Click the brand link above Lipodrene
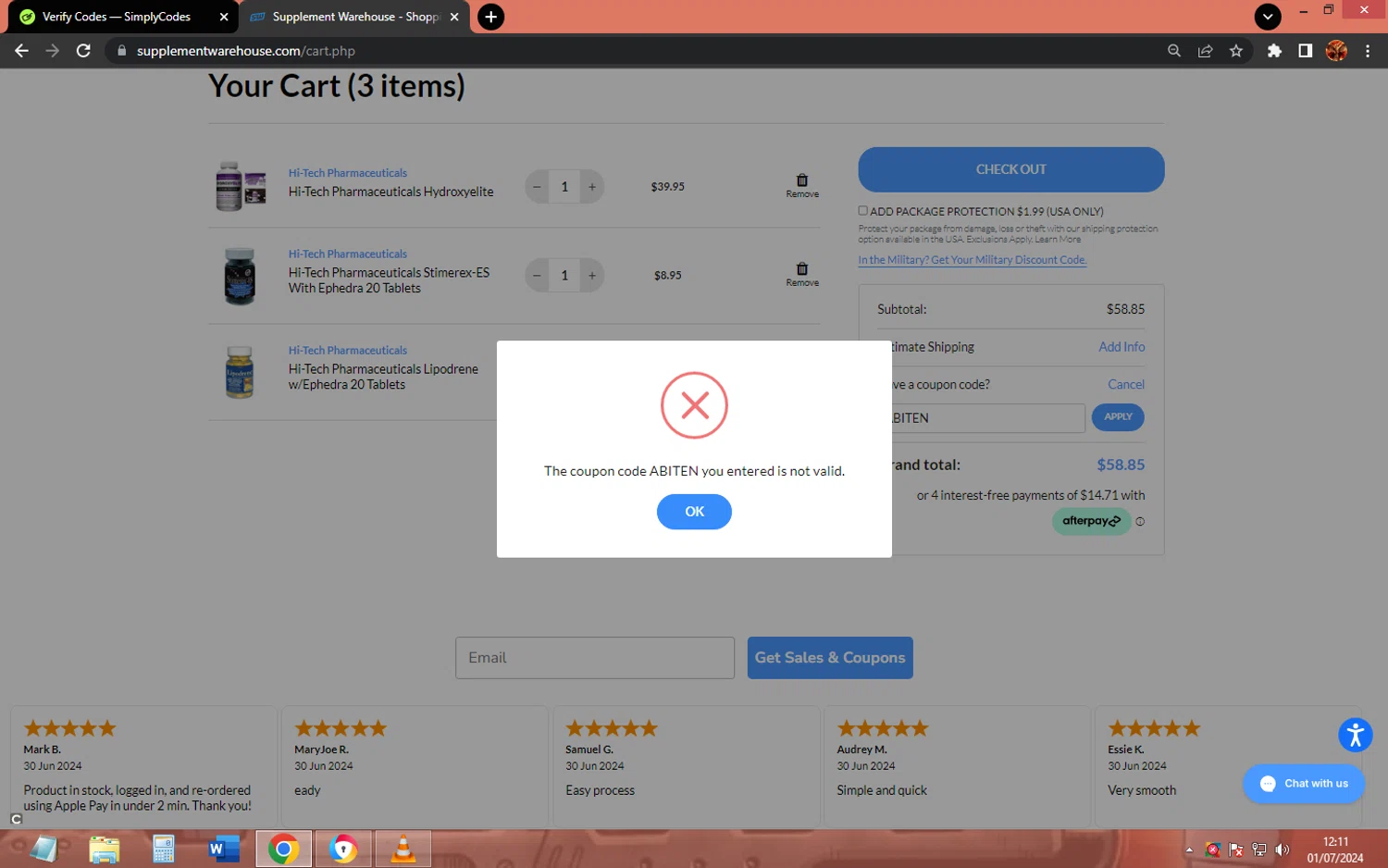 tap(347, 351)
